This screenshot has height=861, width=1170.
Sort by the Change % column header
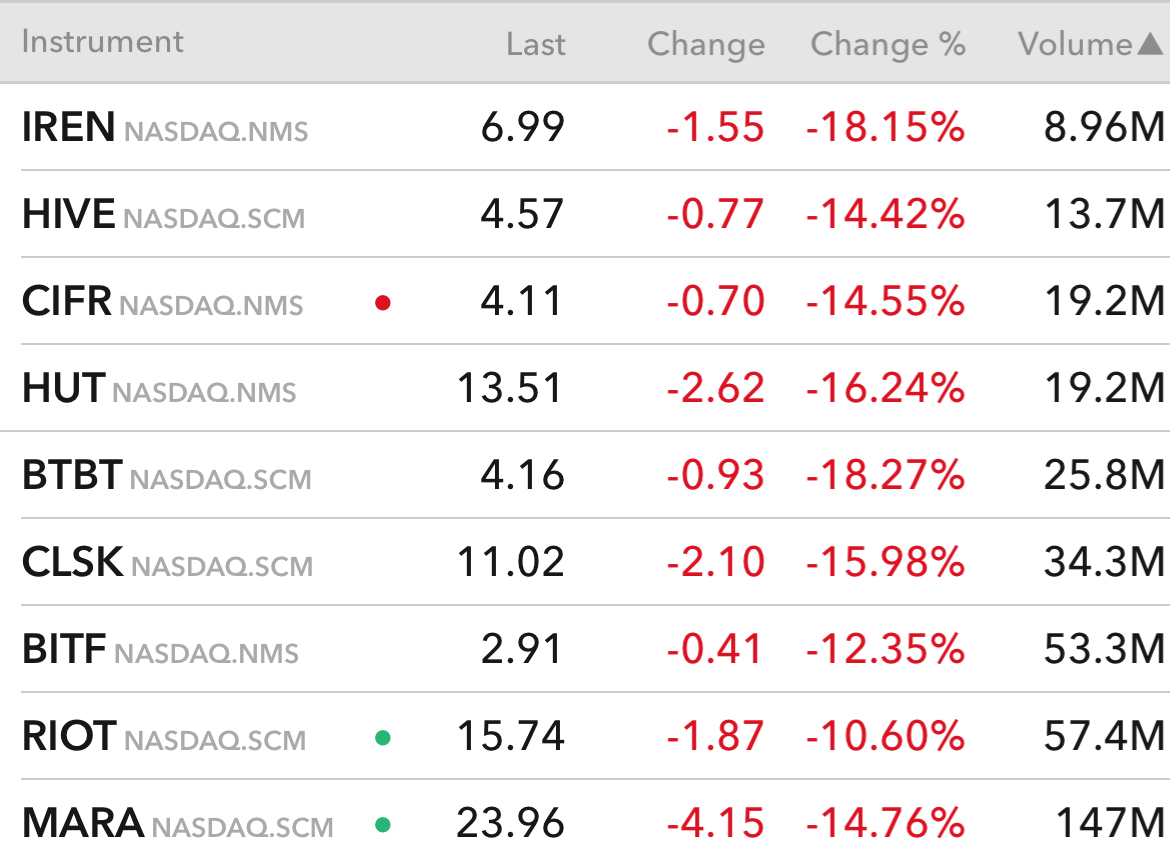point(888,44)
